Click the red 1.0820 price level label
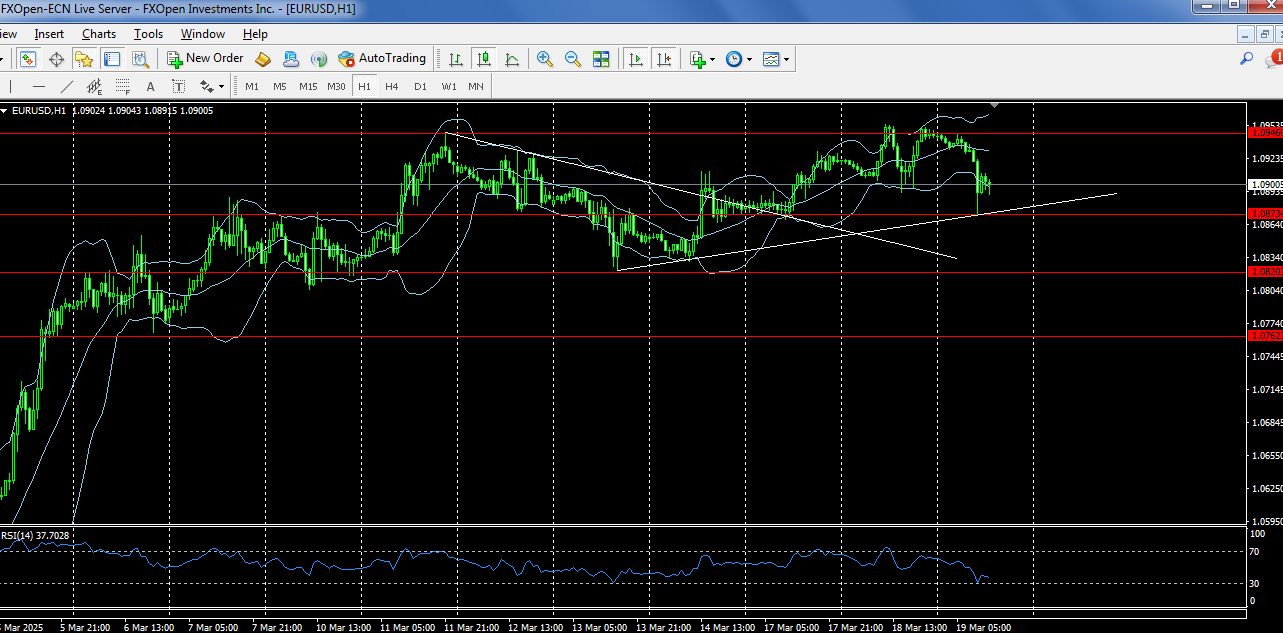Image resolution: width=1283 pixels, height=633 pixels. 1266,272
